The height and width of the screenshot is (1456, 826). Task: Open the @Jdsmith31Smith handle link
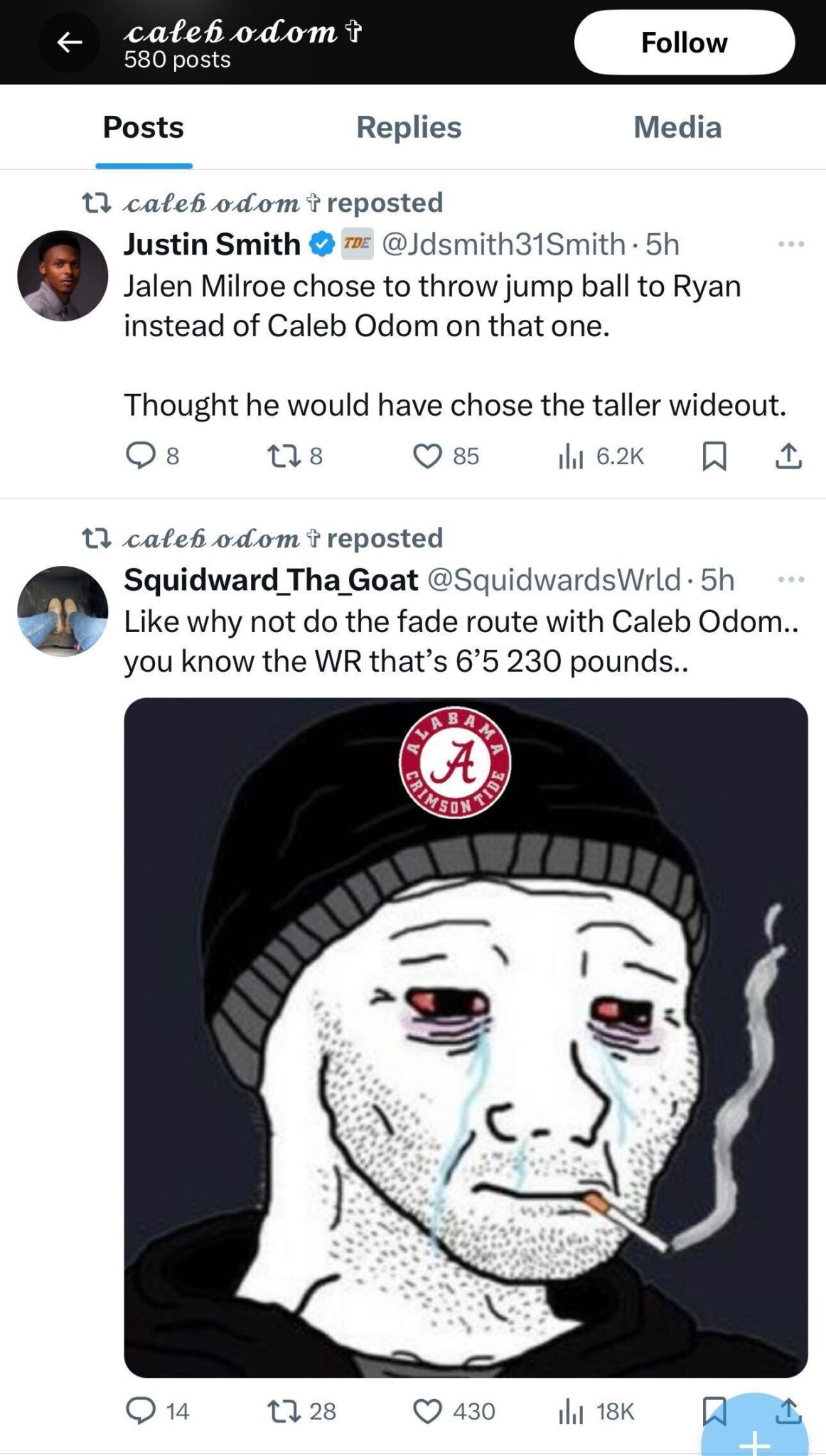point(503,245)
